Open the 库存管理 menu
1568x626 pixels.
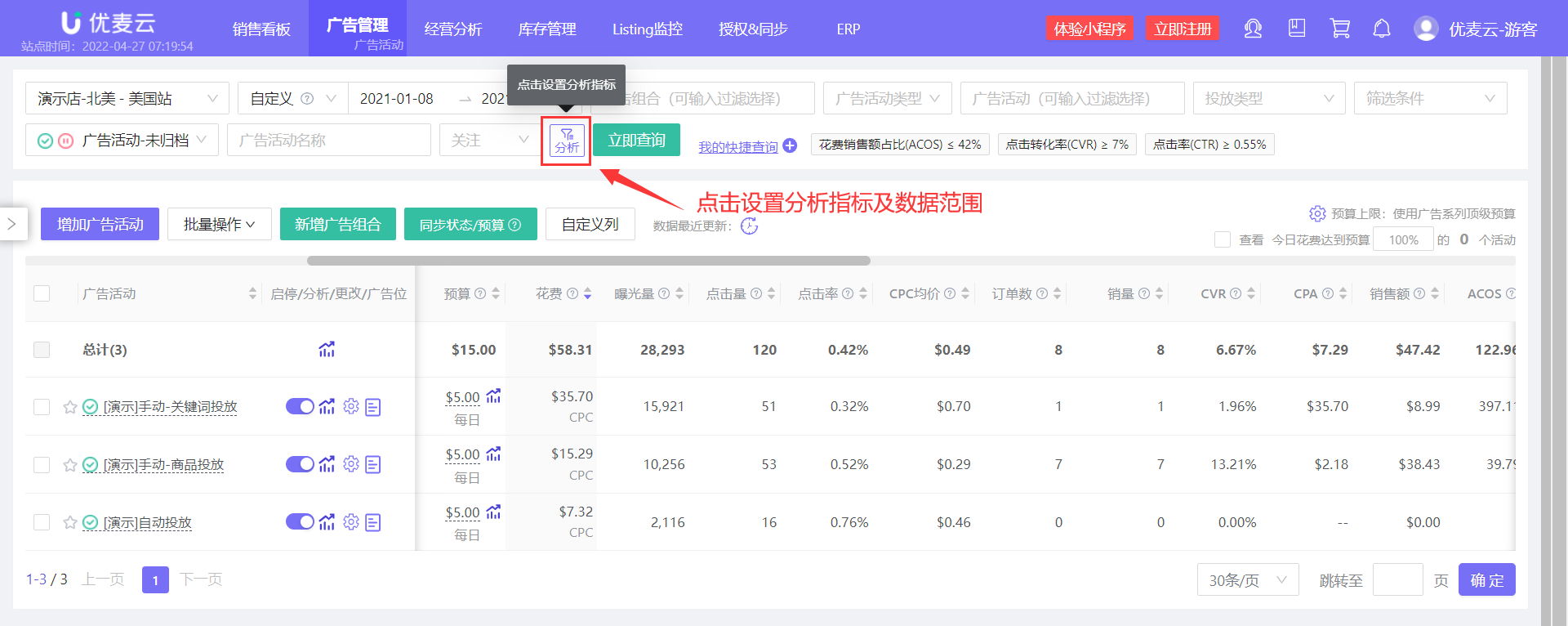click(x=547, y=29)
